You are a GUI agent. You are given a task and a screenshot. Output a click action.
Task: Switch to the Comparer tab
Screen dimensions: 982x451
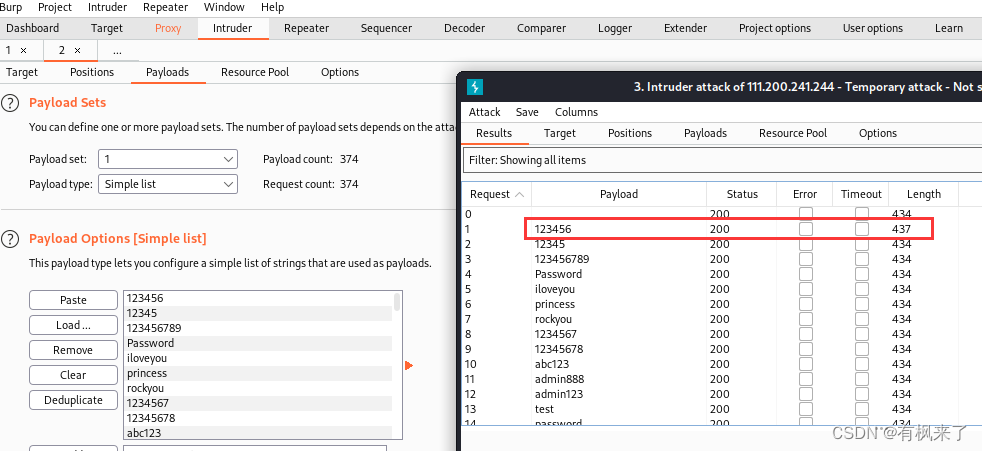tap(541, 28)
